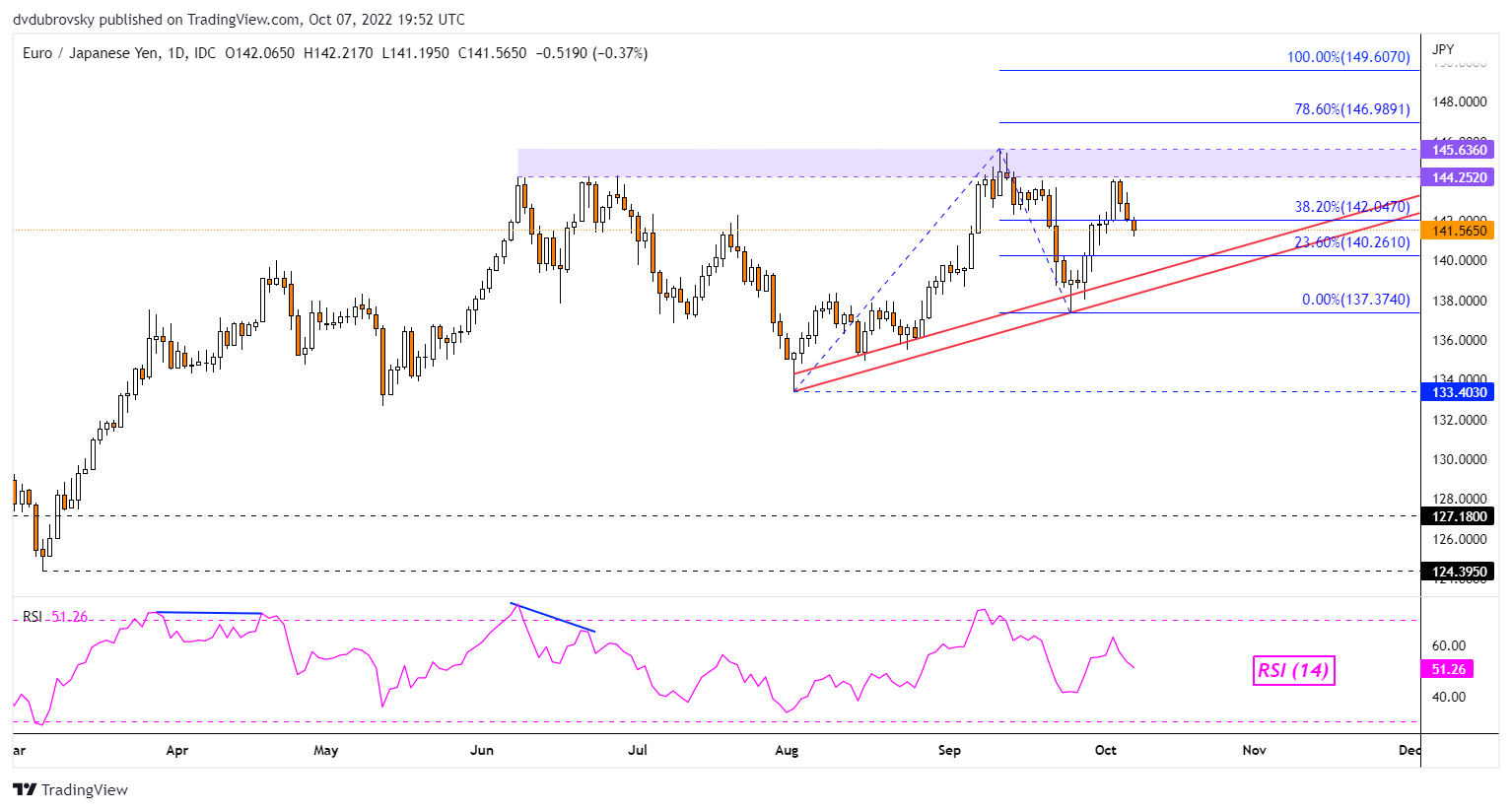This screenshot has height=811, width=1512.
Task: Click the Aug label on the time axis
Action: click(x=787, y=750)
